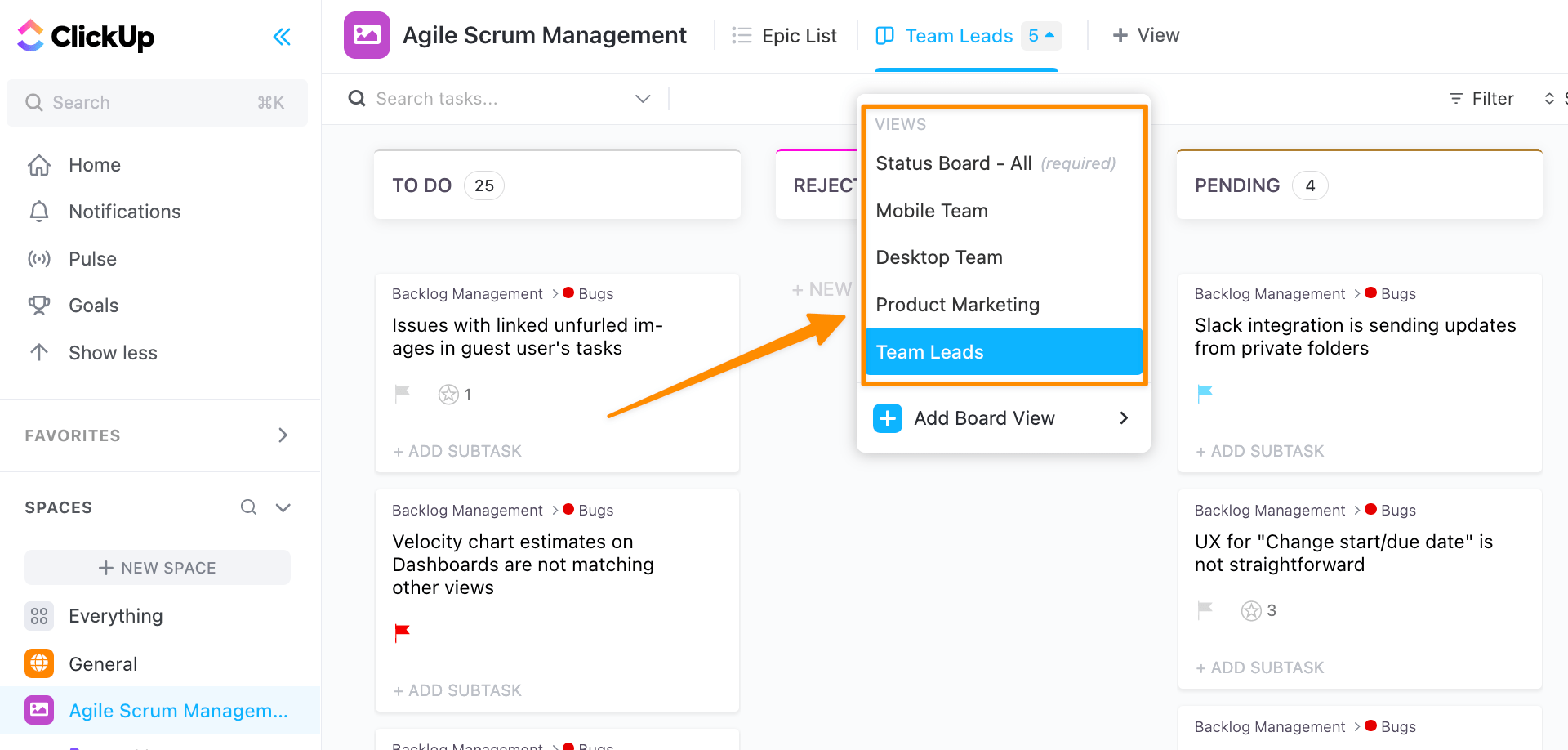
Task: Toggle gray priority flag on Issues with linked task
Action: 402,395
